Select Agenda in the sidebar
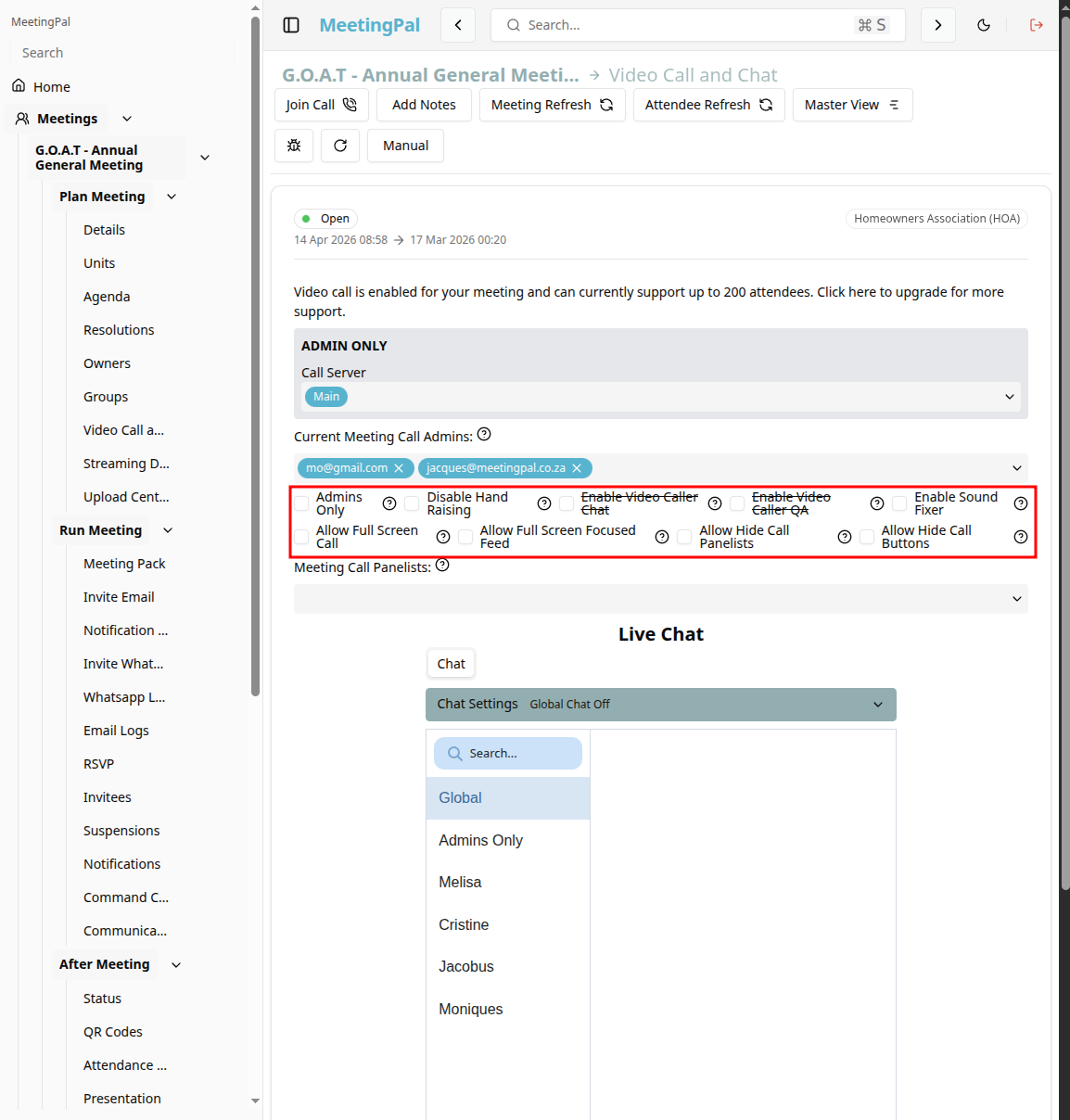 tap(107, 297)
